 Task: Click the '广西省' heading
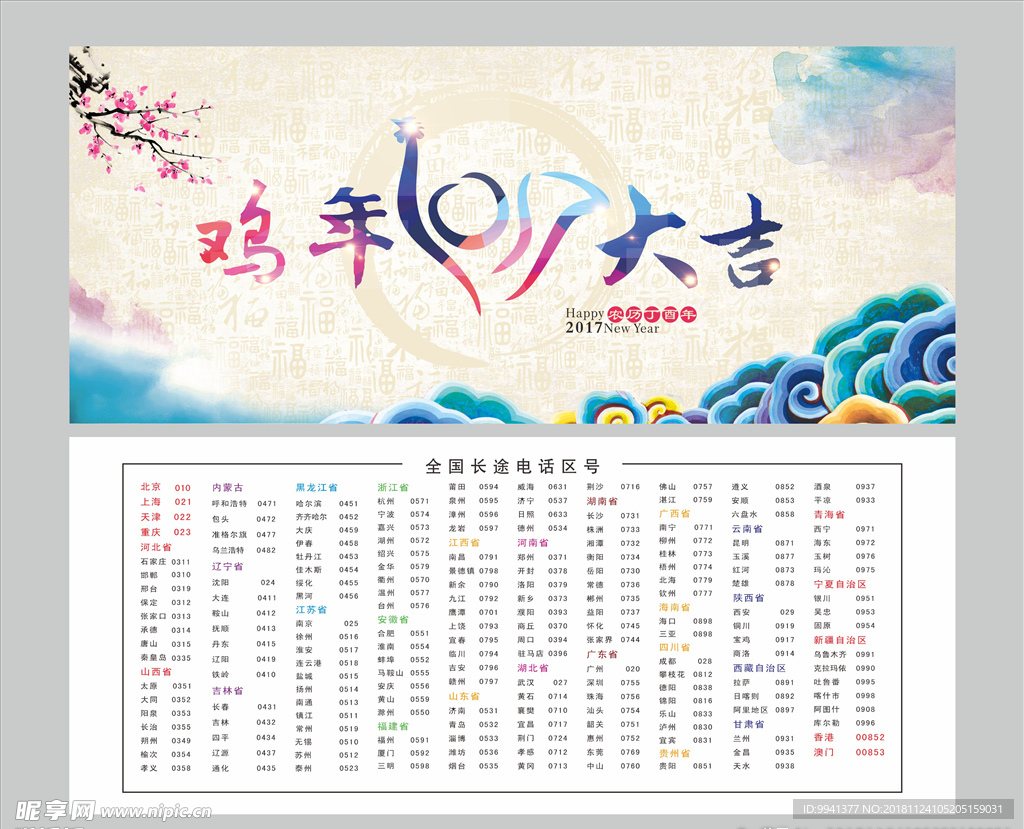675,513
